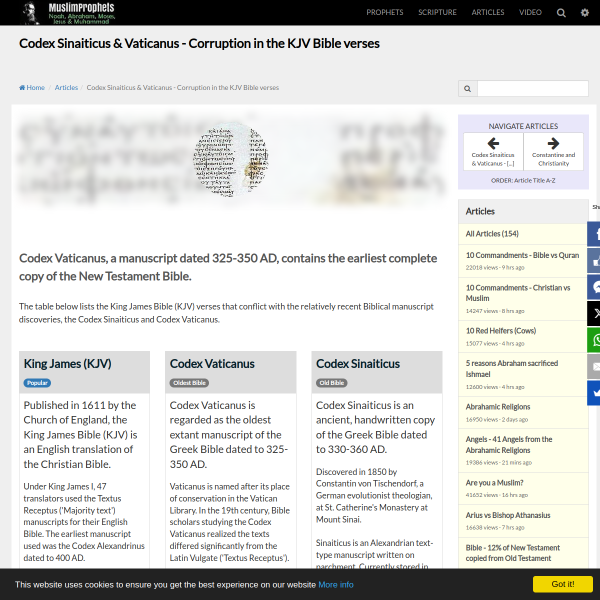
Task: Click the King James (KJV) heading
Action: [x=68, y=364]
